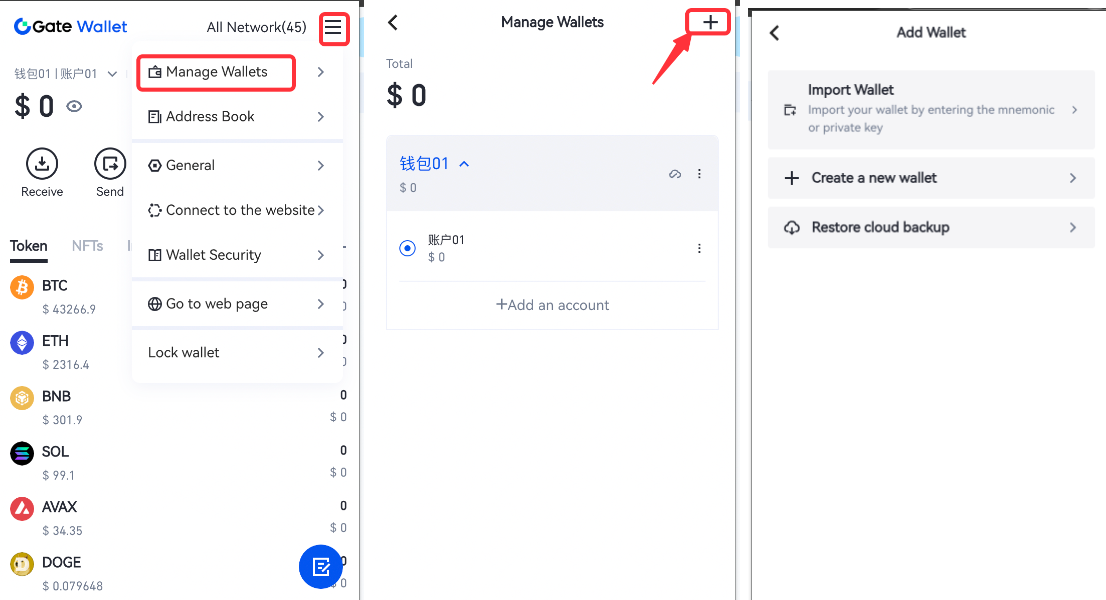Click the plus icon to add wallet

pos(709,22)
